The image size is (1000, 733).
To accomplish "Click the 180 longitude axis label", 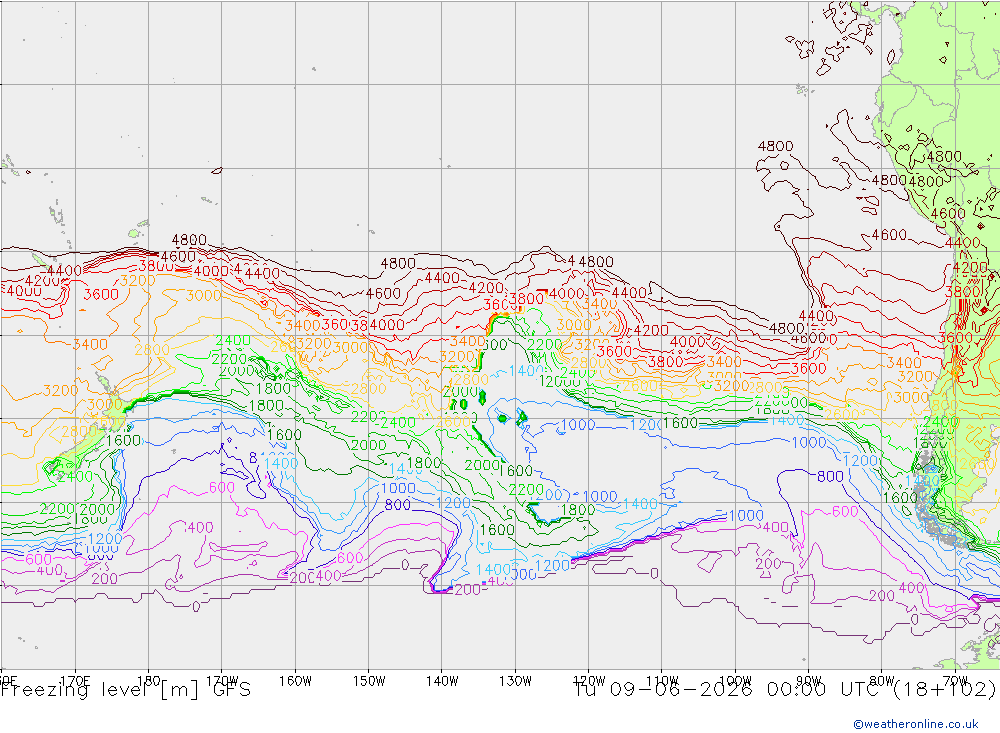I will (148, 681).
